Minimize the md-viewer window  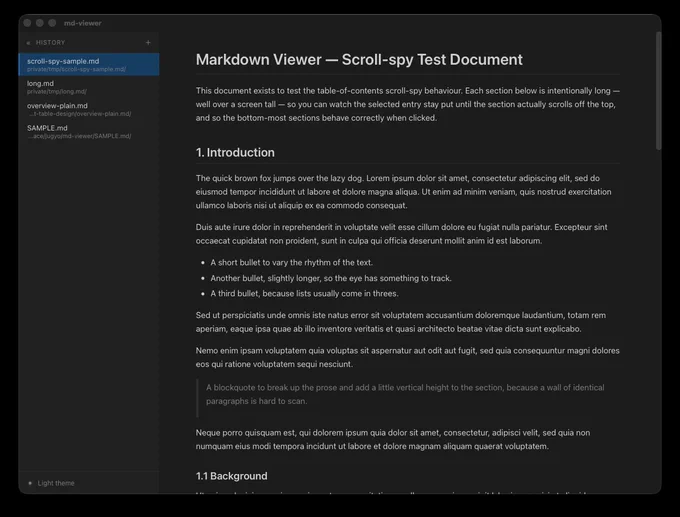click(x=39, y=23)
